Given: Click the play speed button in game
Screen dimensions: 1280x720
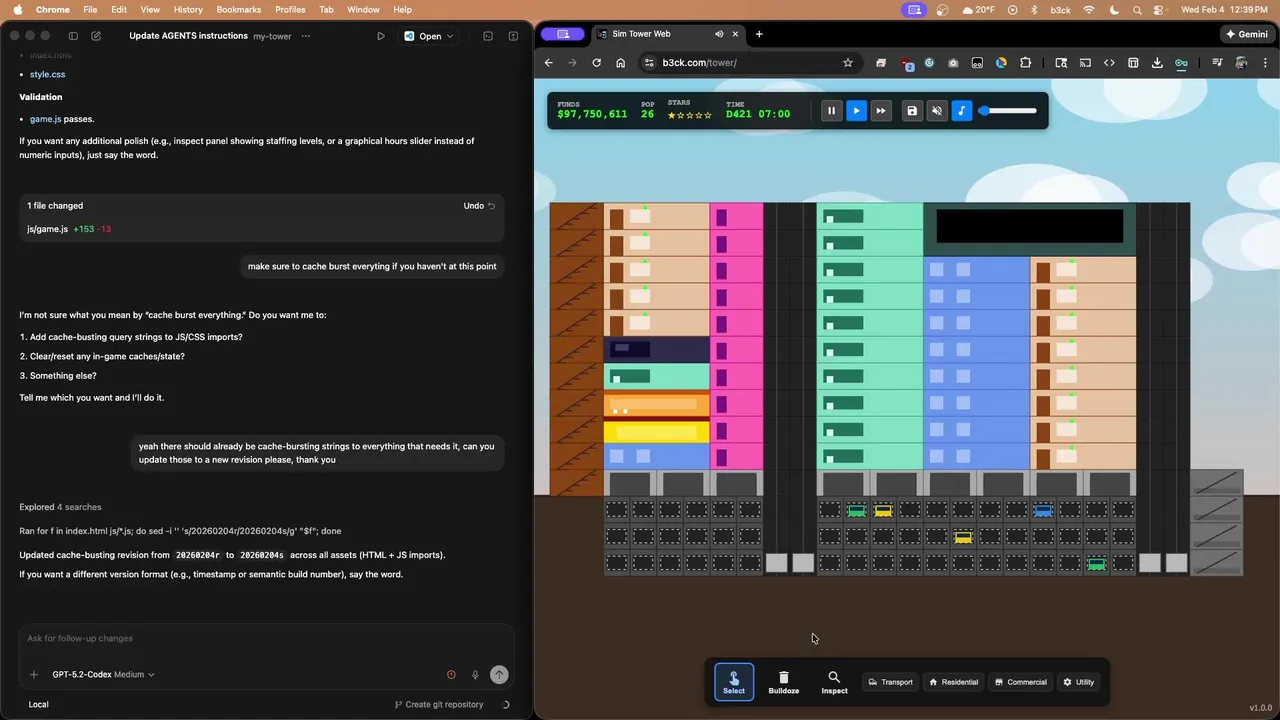Looking at the screenshot, I should pos(856,111).
